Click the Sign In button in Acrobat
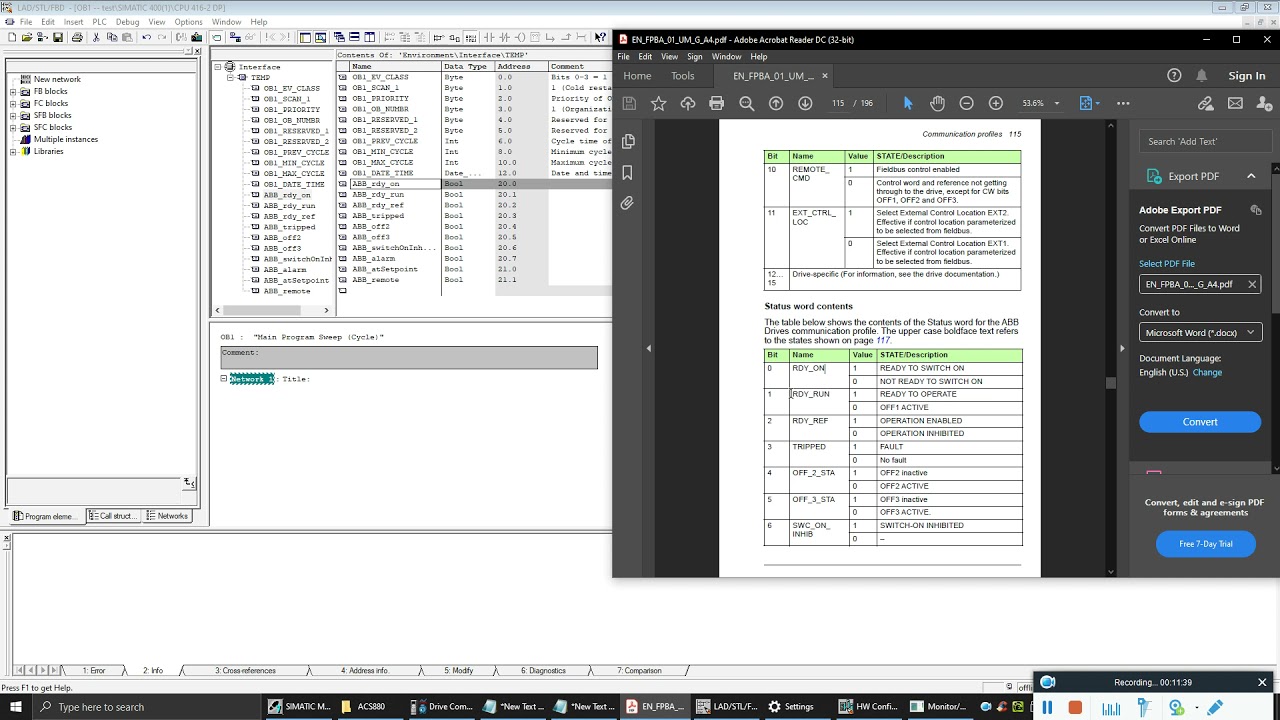This screenshot has width=1280, height=720. (1246, 76)
